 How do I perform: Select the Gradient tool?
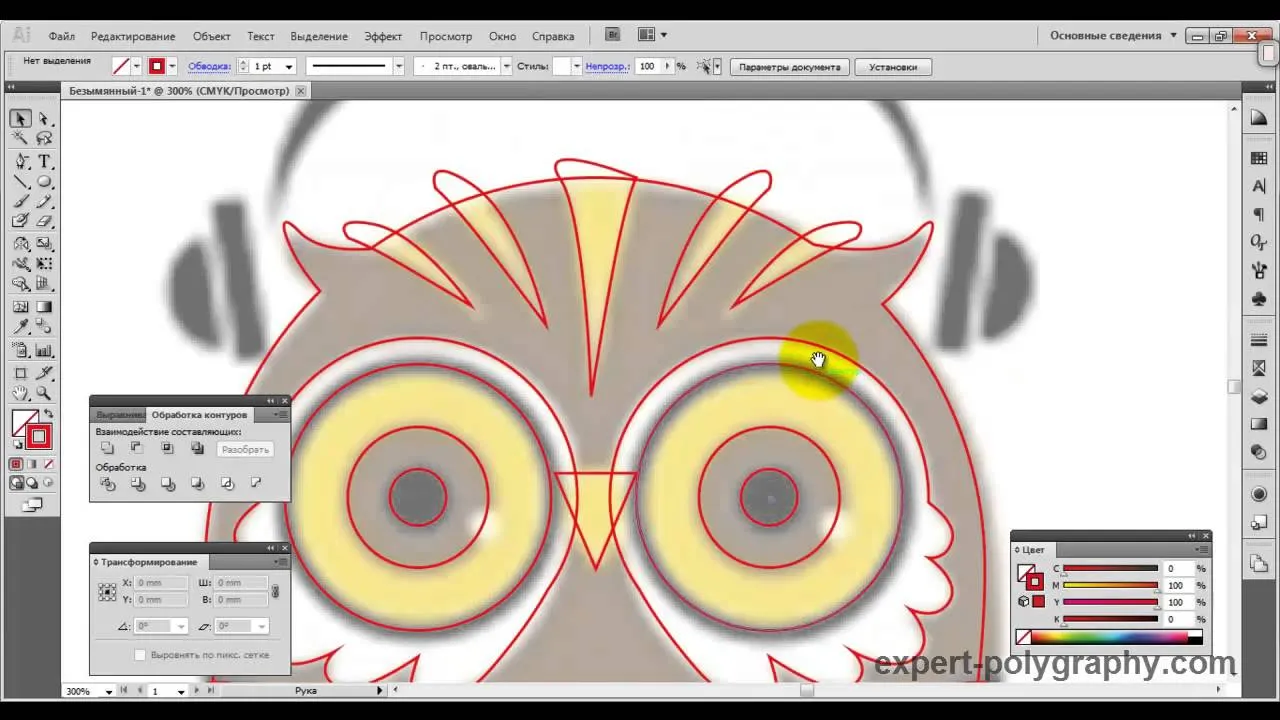point(44,307)
